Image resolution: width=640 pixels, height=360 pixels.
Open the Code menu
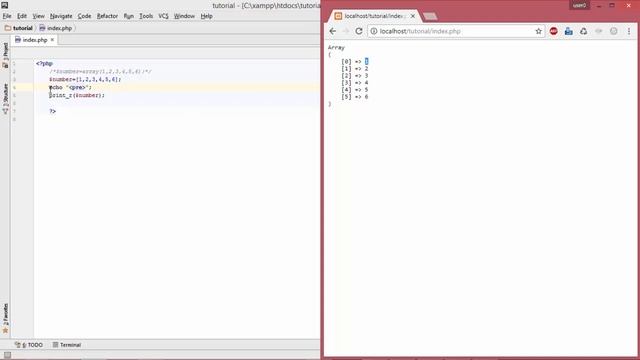(x=84, y=16)
